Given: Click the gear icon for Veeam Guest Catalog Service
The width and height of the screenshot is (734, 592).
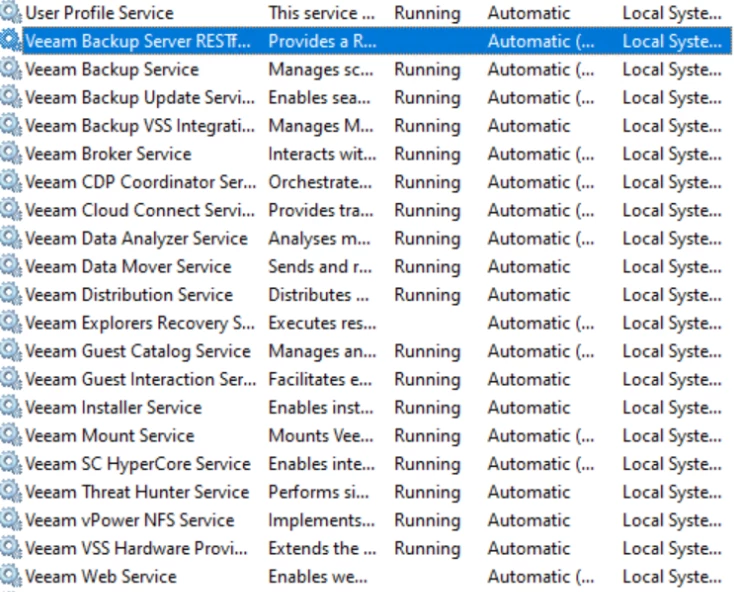Looking at the screenshot, I should coord(10,351).
